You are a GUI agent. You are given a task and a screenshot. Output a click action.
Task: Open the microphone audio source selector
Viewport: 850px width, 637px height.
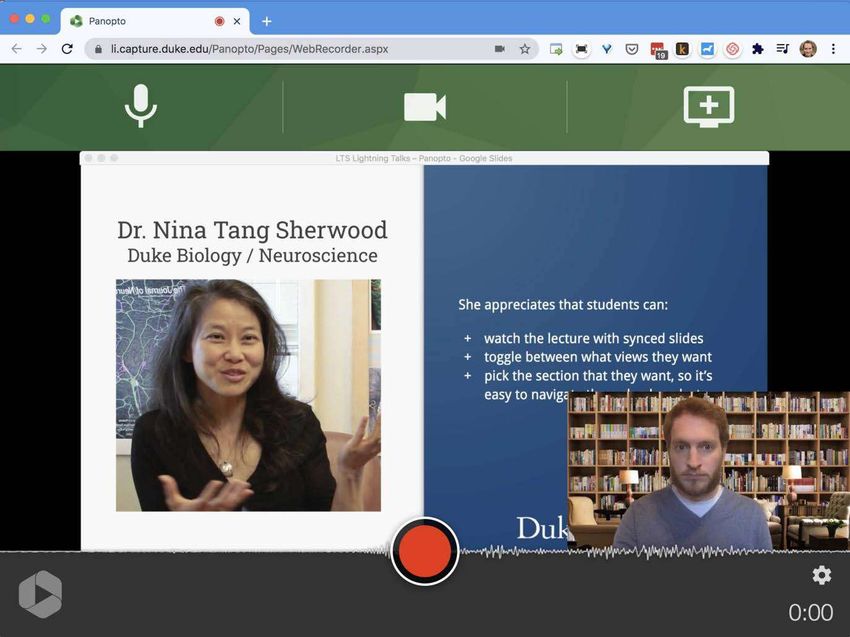[140, 106]
